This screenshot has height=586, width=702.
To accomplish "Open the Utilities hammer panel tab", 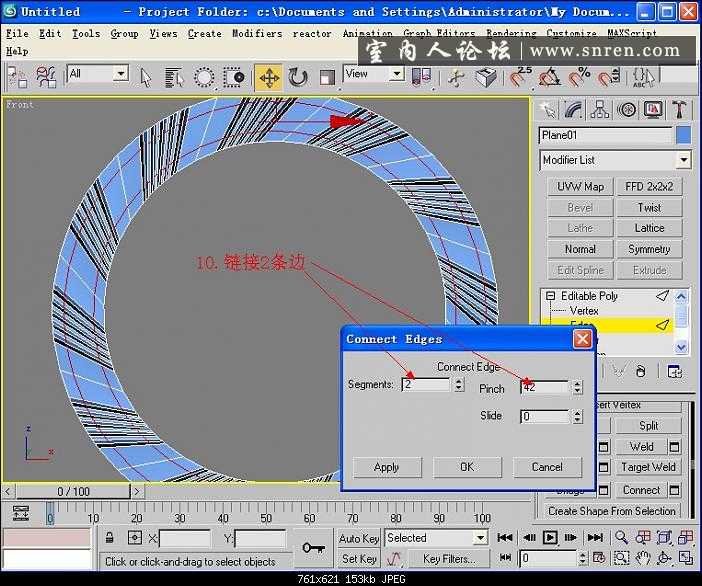I will [680, 110].
